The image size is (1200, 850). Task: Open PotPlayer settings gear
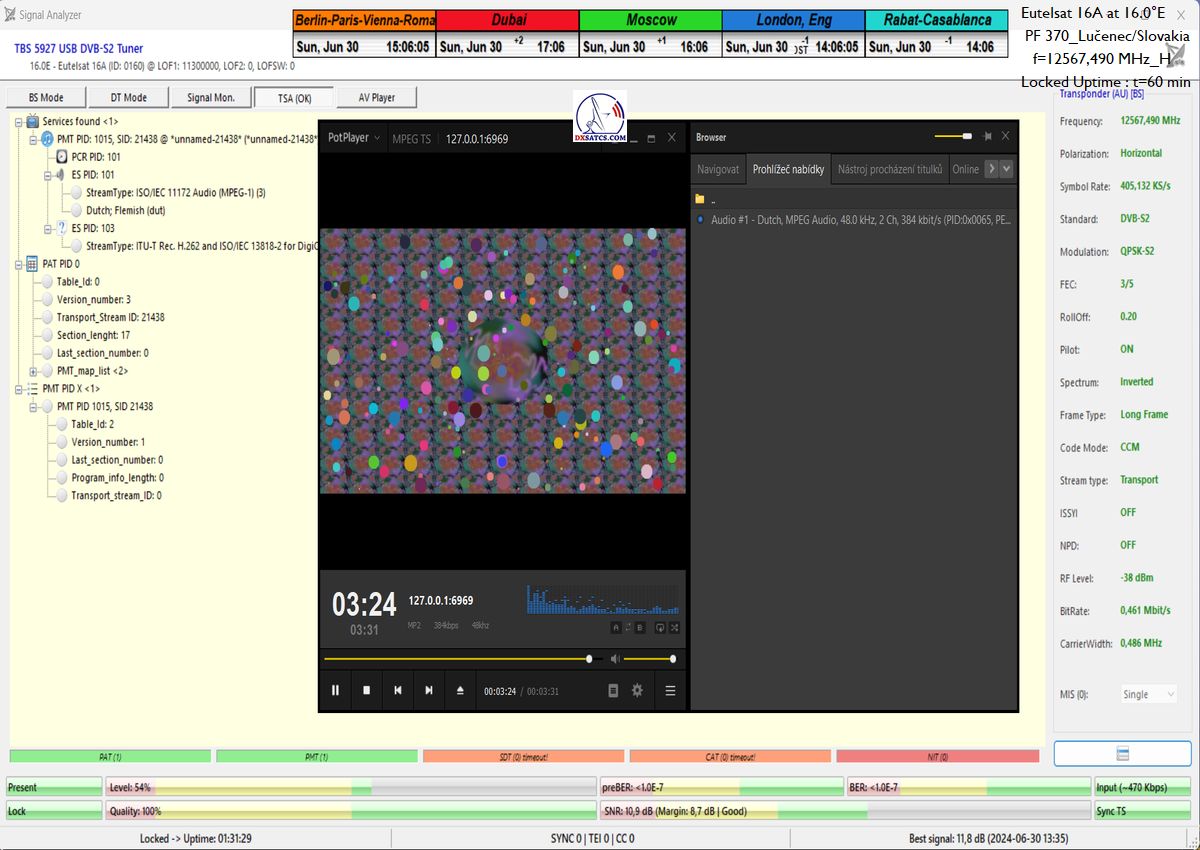(637, 690)
